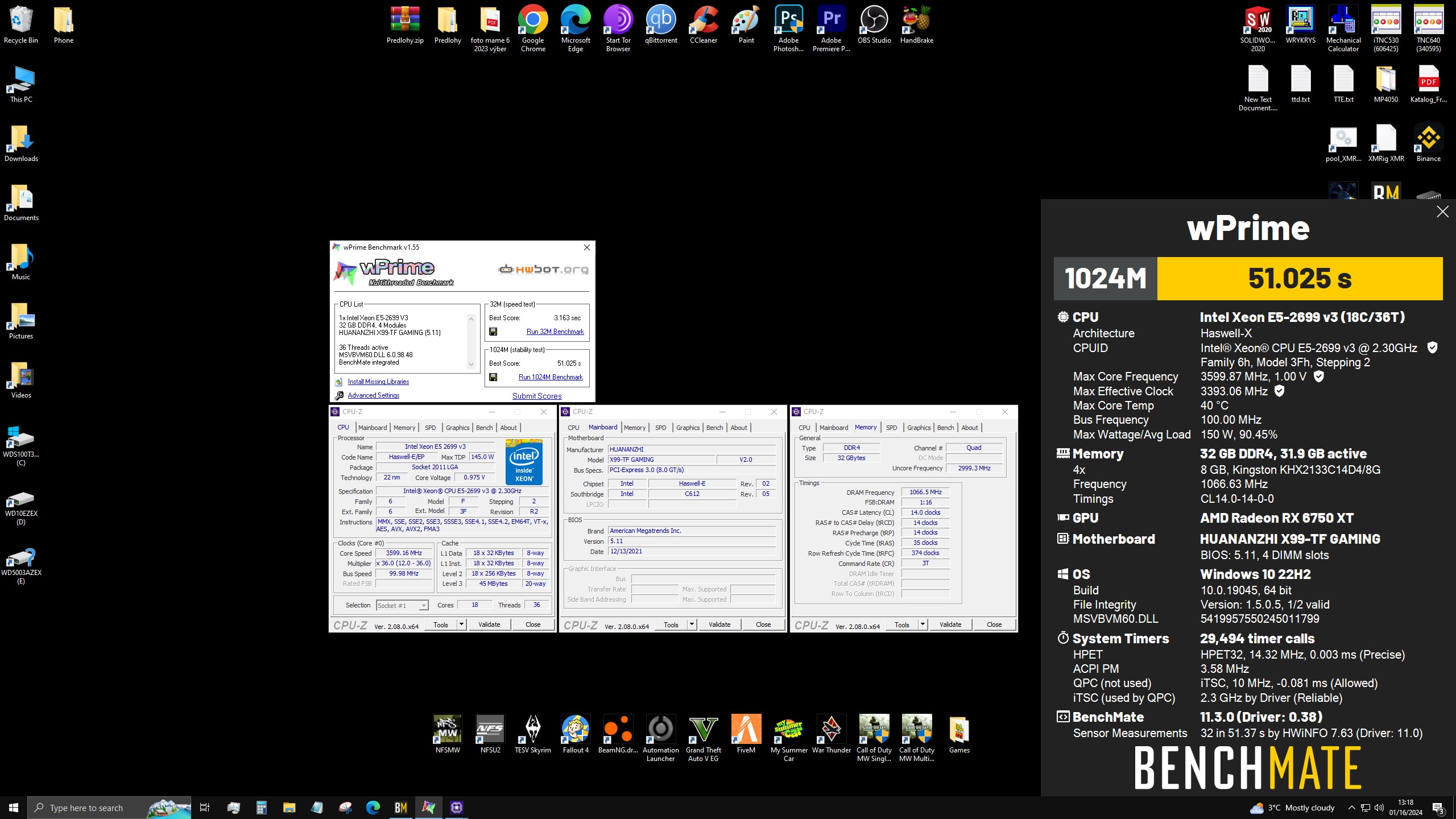Open War Thunder shortcut
Screen dimensions: 1456x819
click(x=832, y=734)
